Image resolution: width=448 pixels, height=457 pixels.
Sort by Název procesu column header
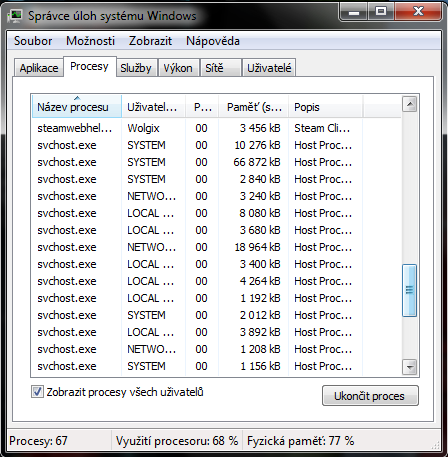coord(77,107)
